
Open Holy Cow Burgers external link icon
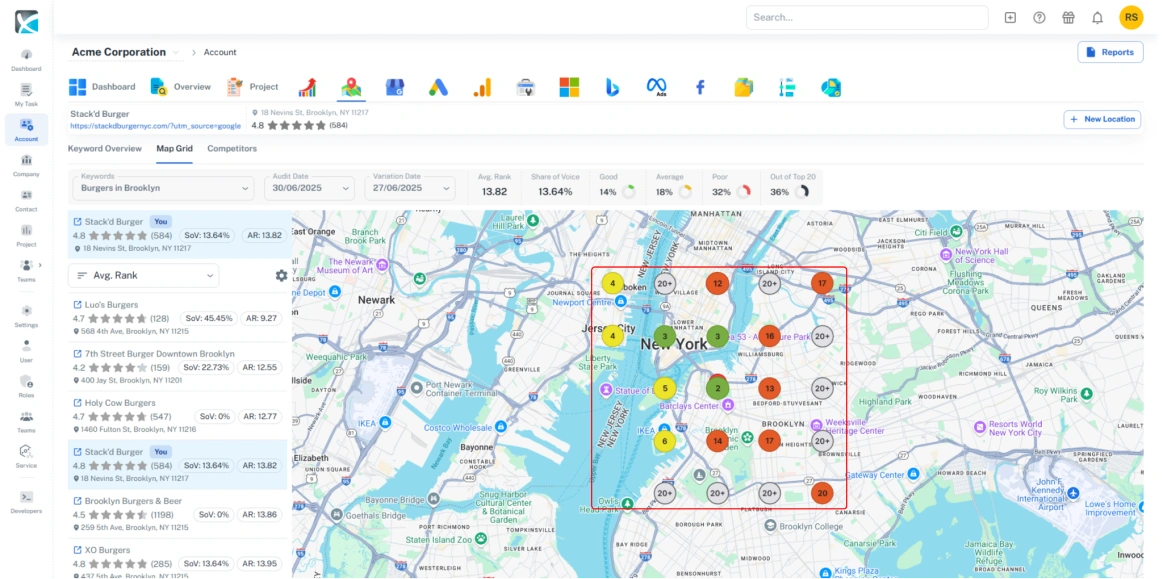[77, 403]
